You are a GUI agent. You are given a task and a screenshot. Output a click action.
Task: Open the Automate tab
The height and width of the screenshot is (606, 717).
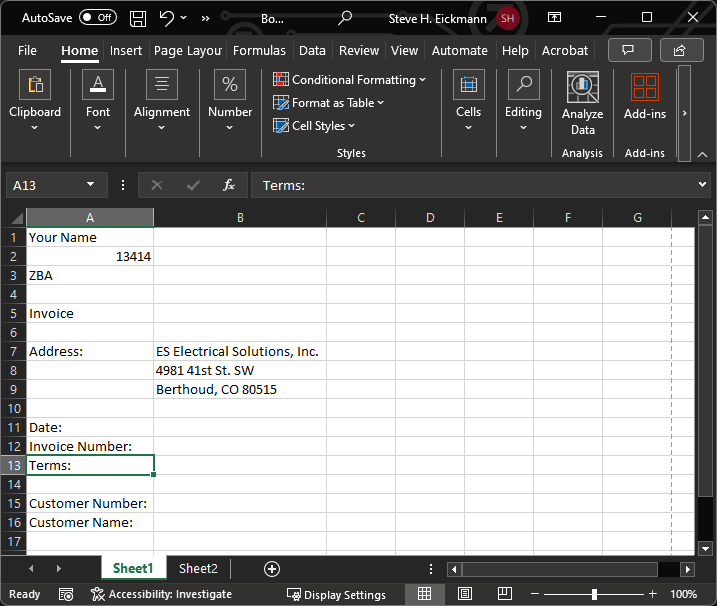coord(460,50)
